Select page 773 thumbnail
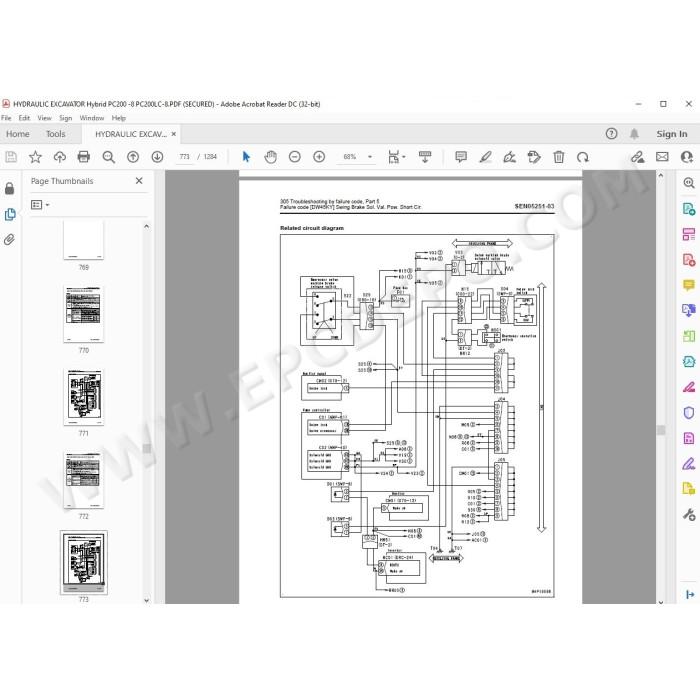This screenshot has width=700, height=700. tap(83, 562)
